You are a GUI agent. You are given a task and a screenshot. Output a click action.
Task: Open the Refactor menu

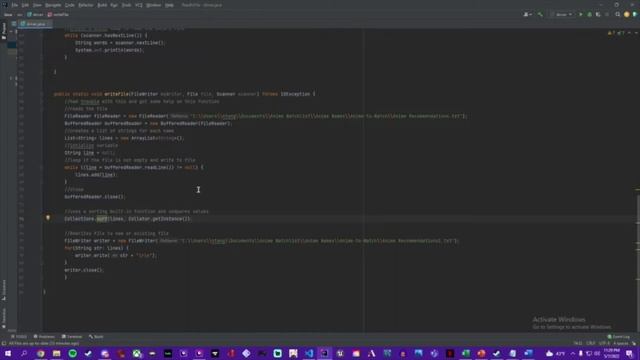point(86,5)
